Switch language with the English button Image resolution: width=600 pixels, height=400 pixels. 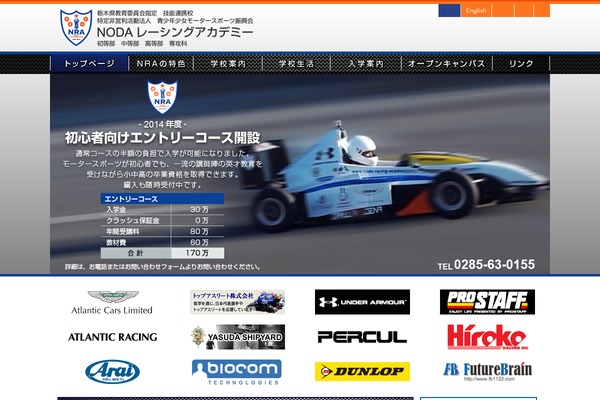tap(476, 10)
